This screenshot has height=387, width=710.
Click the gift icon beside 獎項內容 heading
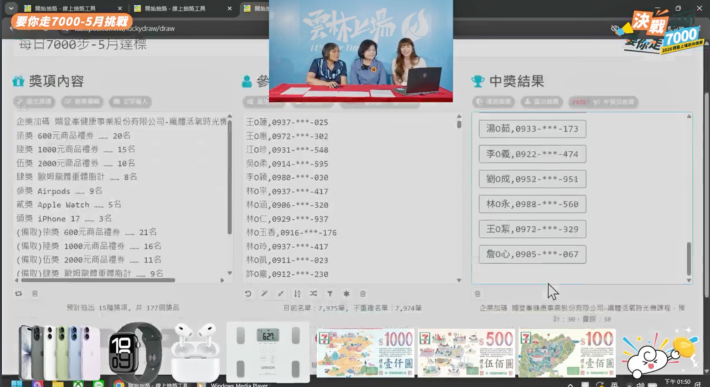pos(19,81)
